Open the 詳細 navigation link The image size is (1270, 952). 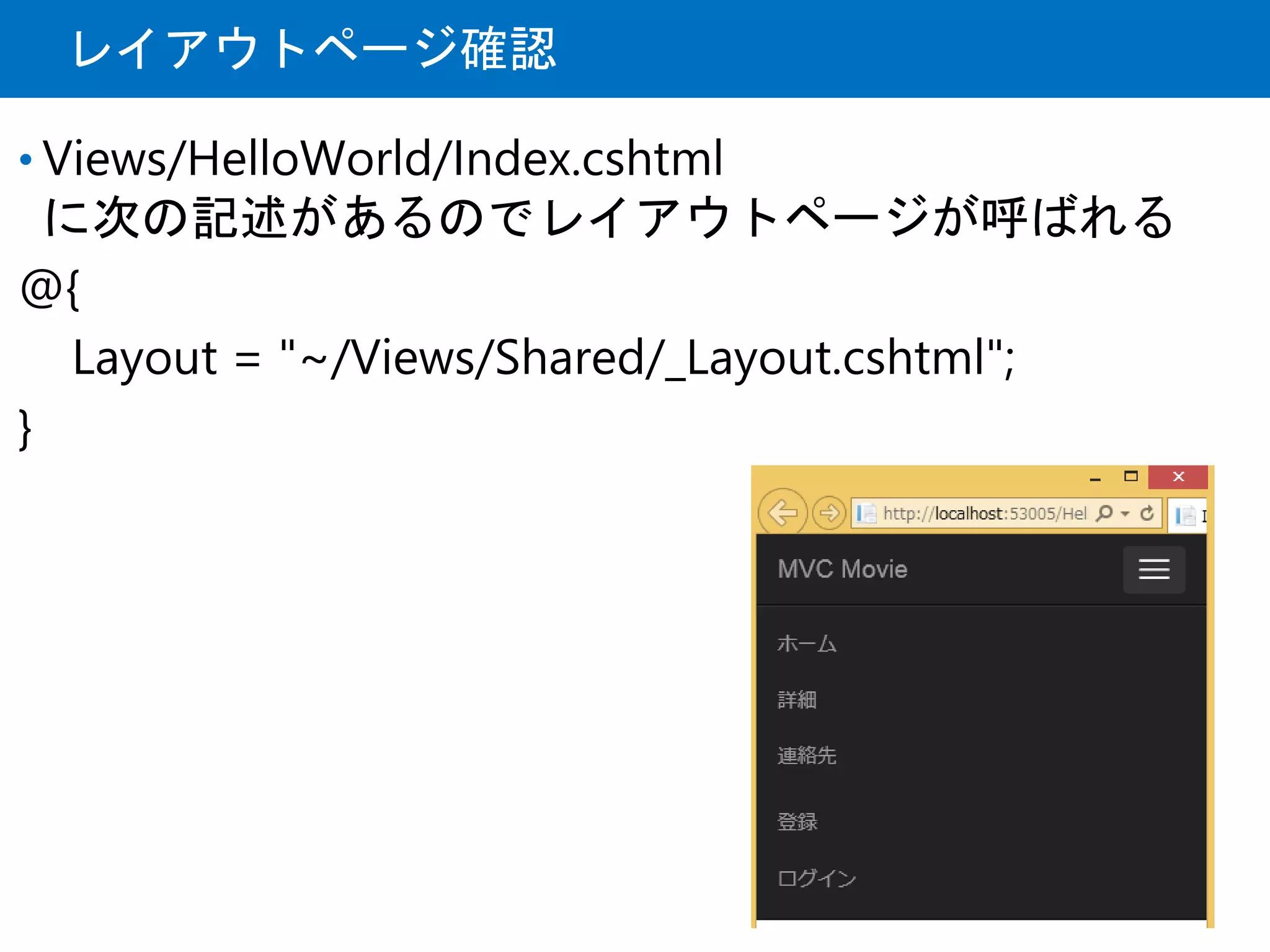[797, 700]
